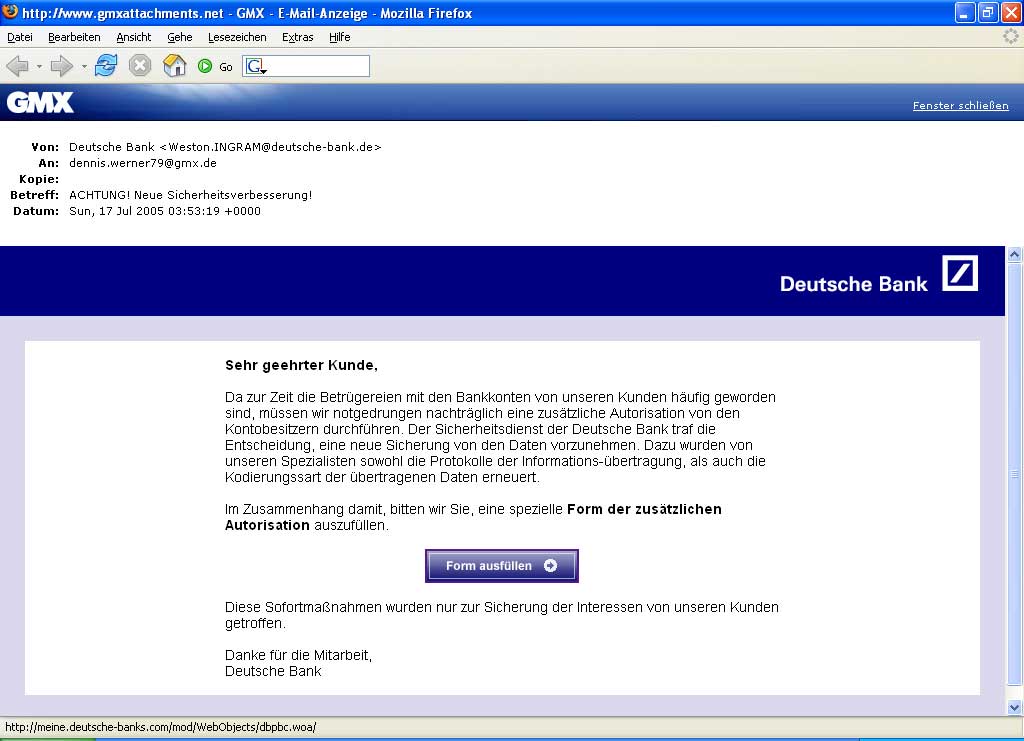Click the Deutsche Bank square logo

[x=960, y=273]
